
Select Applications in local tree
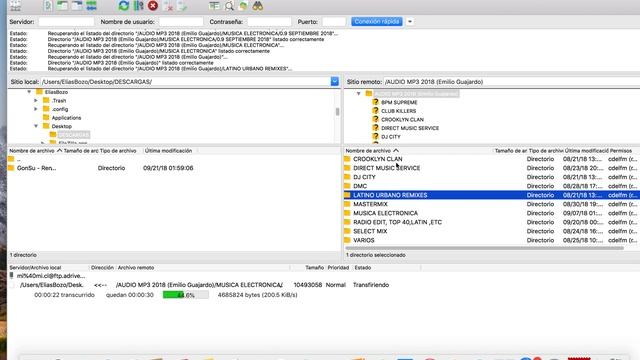click(66, 118)
